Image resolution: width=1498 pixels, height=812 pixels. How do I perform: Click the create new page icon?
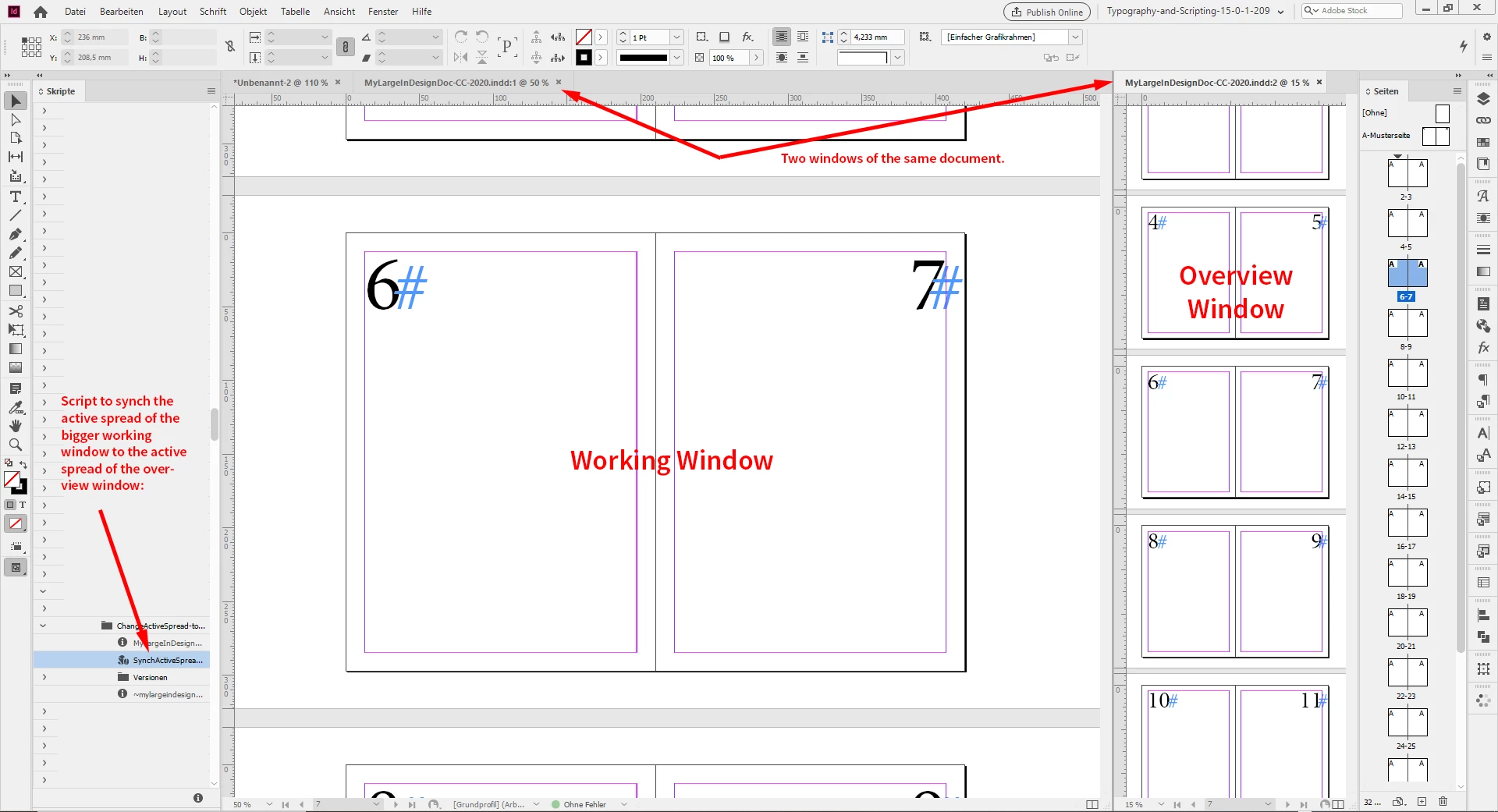tap(1422, 802)
